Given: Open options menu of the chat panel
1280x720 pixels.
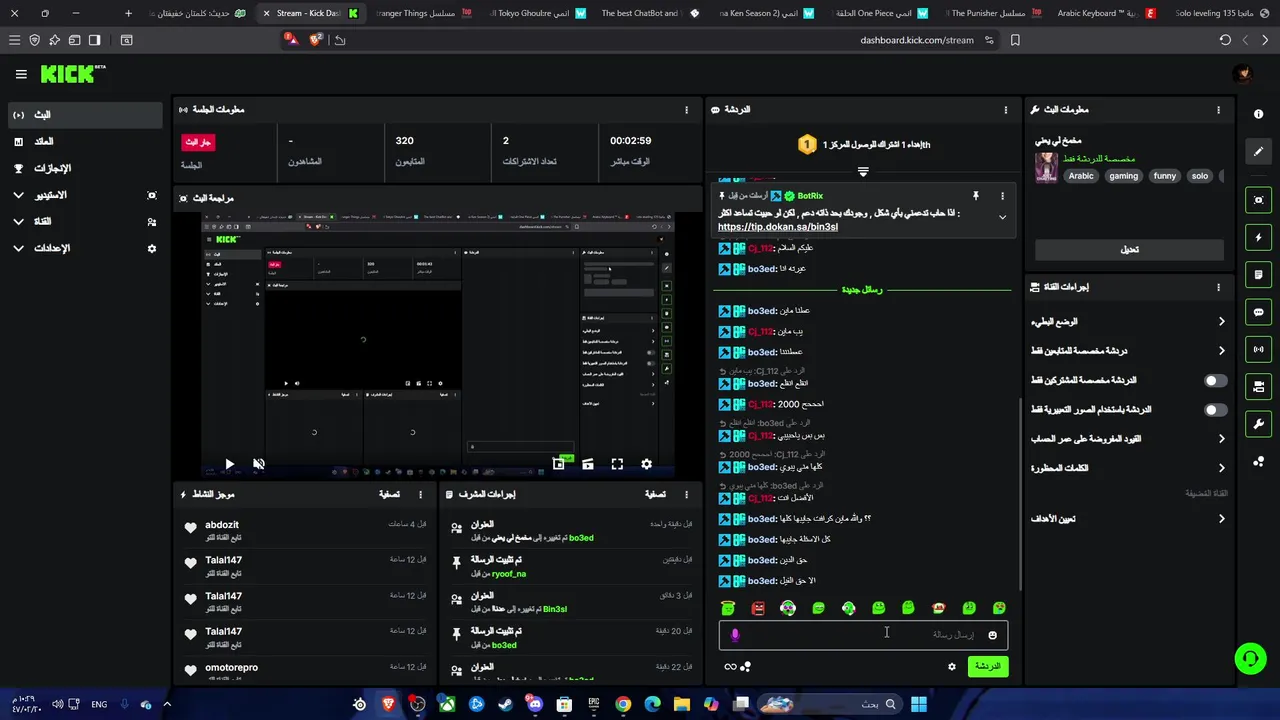Looking at the screenshot, I should click(1005, 110).
